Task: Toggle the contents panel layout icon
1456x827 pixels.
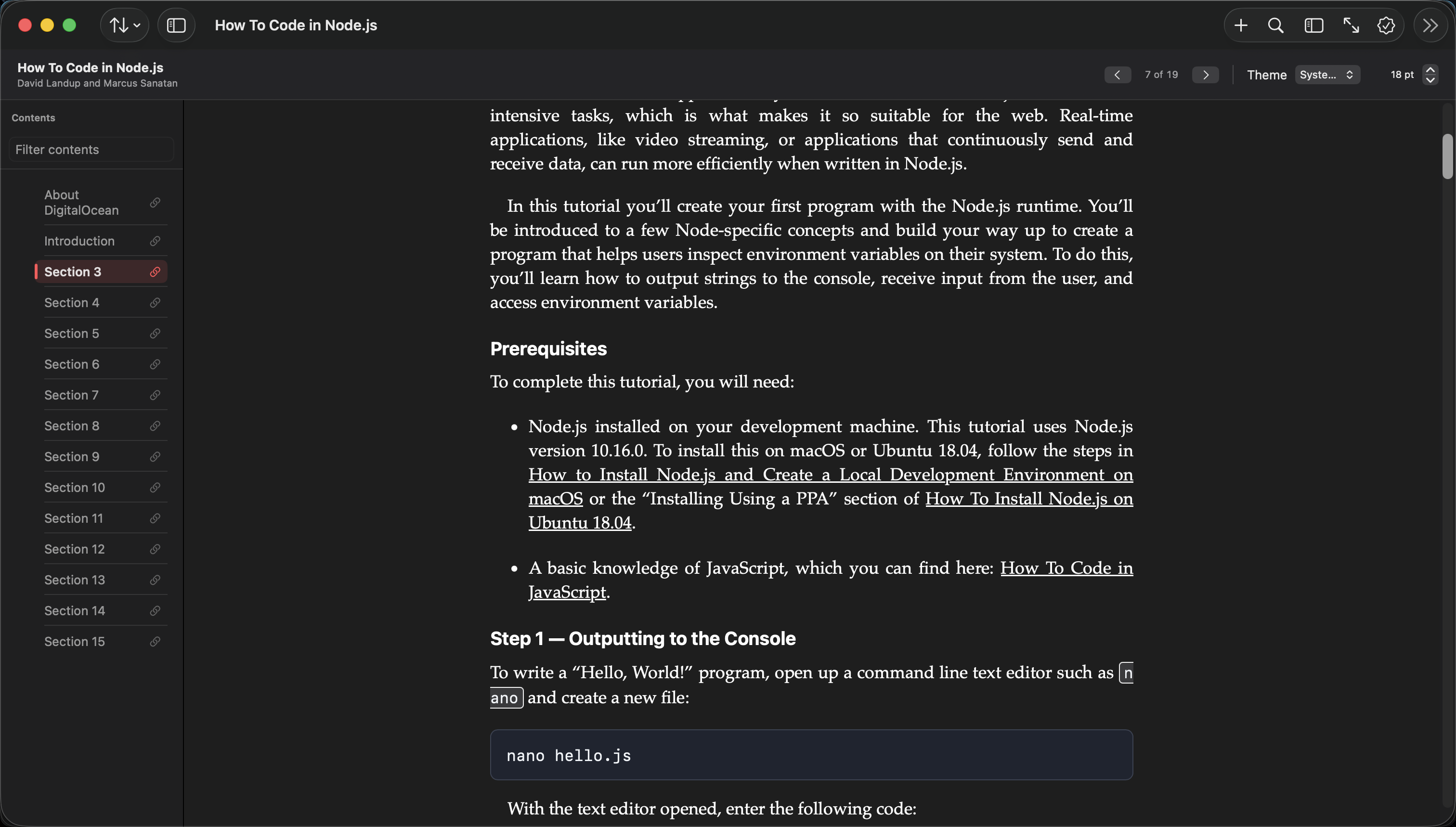Action: click(x=1313, y=25)
